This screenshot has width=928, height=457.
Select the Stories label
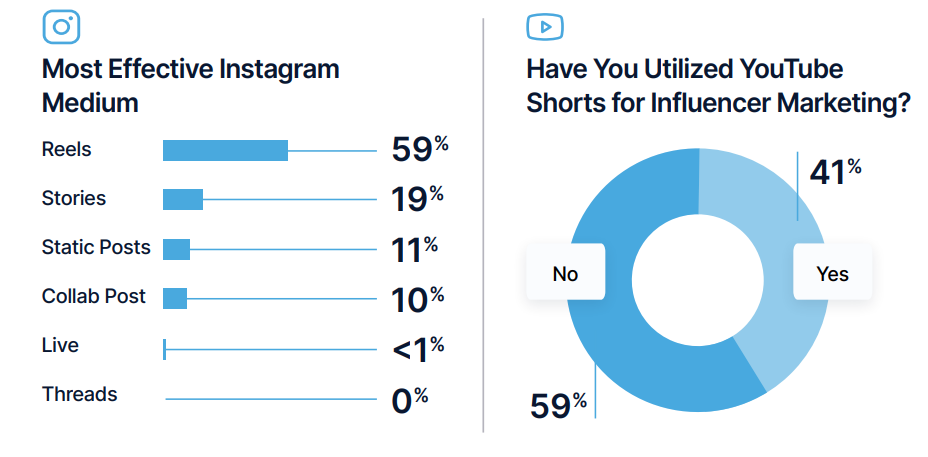coord(73,198)
